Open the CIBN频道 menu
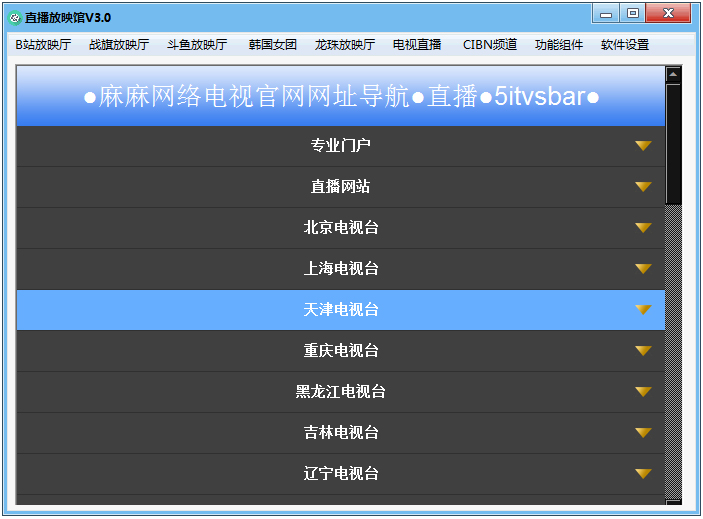The image size is (703, 519). (490, 45)
